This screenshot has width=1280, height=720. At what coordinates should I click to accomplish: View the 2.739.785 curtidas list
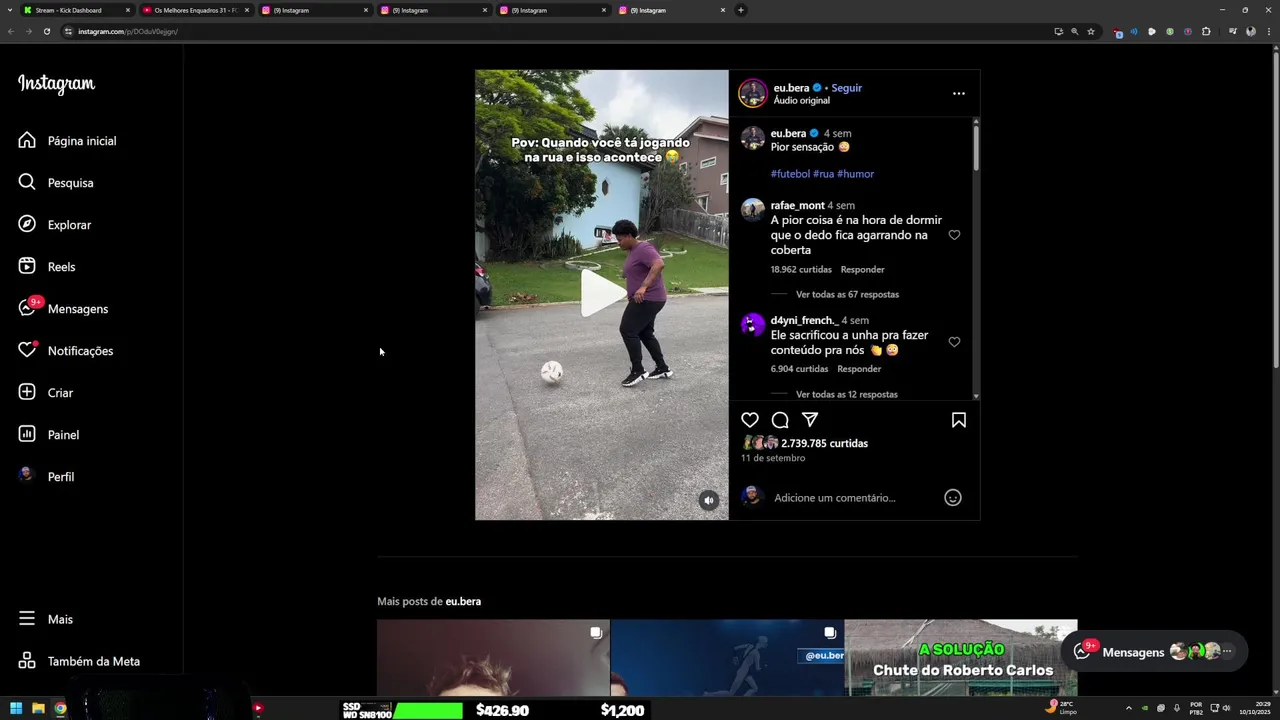(824, 443)
